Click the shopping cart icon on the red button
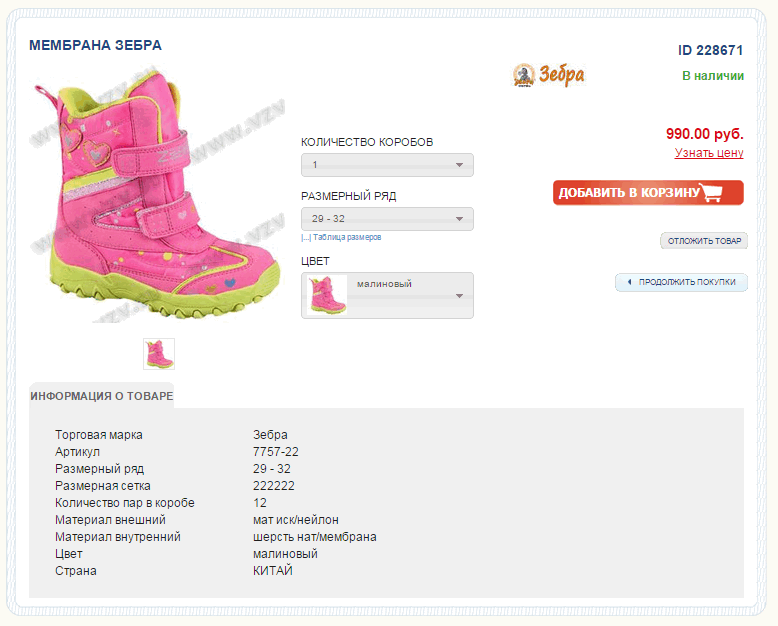778x626 pixels. [x=712, y=193]
